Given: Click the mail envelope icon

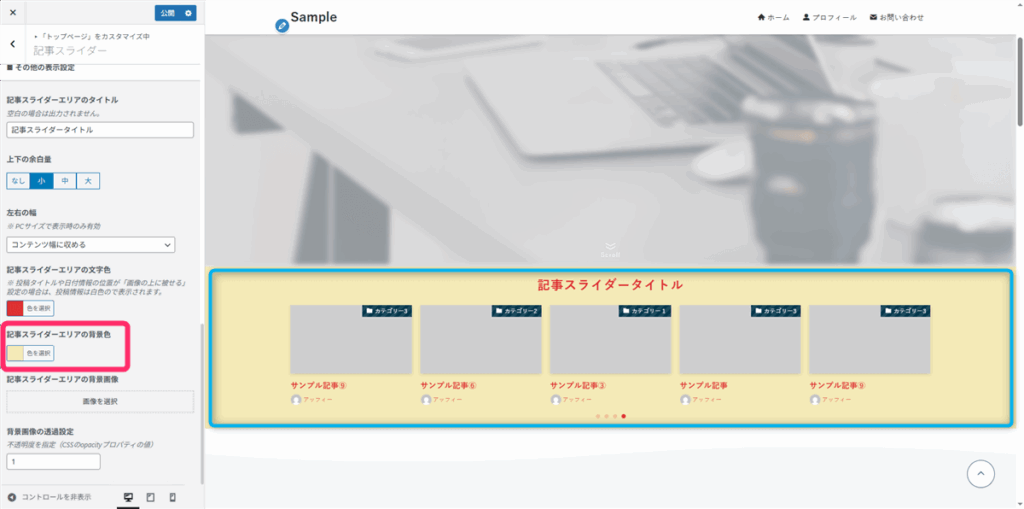Looking at the screenshot, I should (x=873, y=18).
